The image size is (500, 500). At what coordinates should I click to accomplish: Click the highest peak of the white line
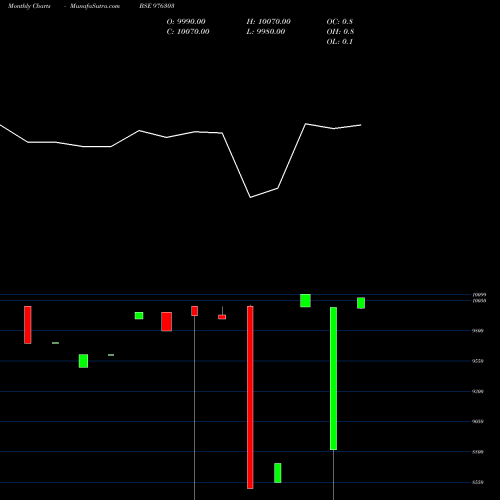306,124
